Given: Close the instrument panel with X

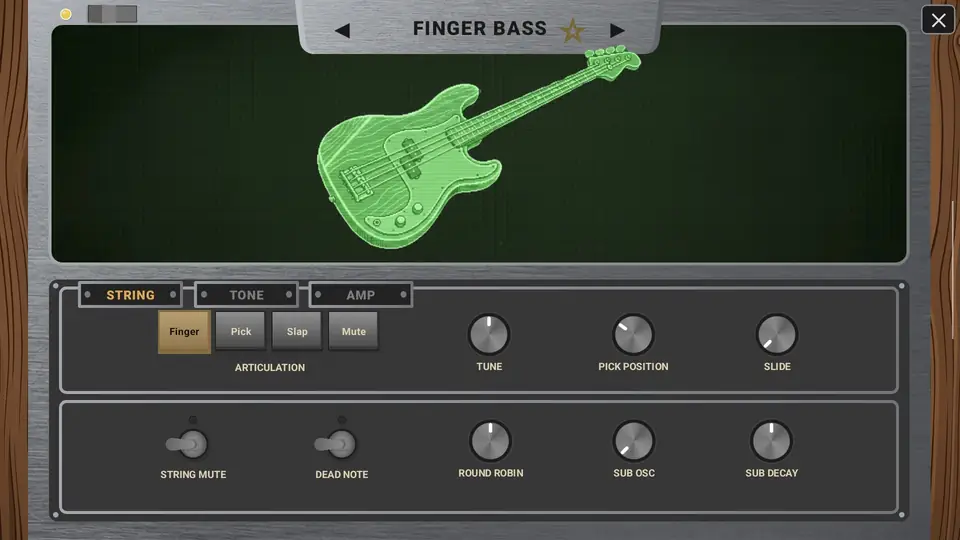Looking at the screenshot, I should click(938, 20).
